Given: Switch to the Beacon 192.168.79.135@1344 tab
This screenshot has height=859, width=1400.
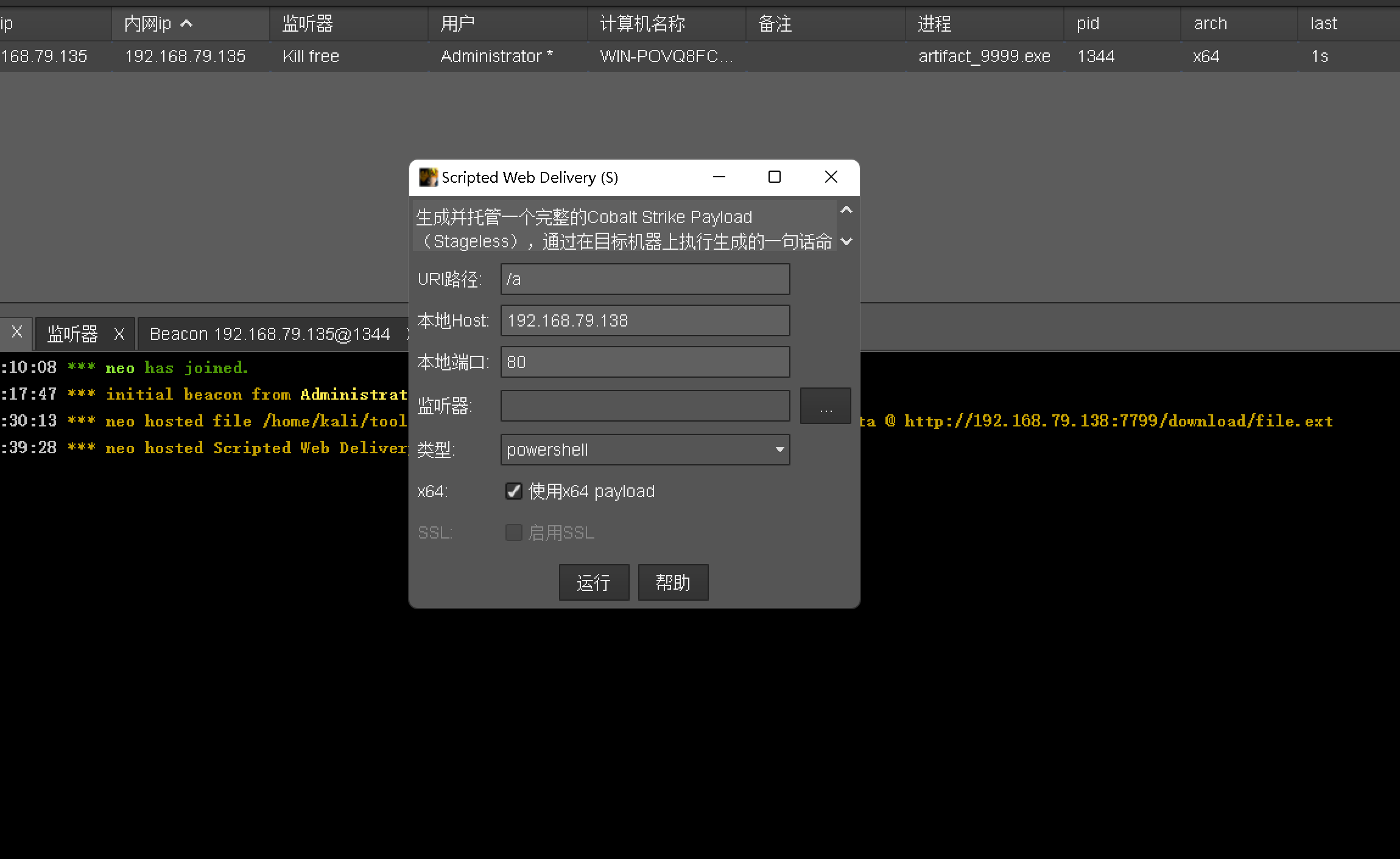Looking at the screenshot, I should tap(270, 334).
